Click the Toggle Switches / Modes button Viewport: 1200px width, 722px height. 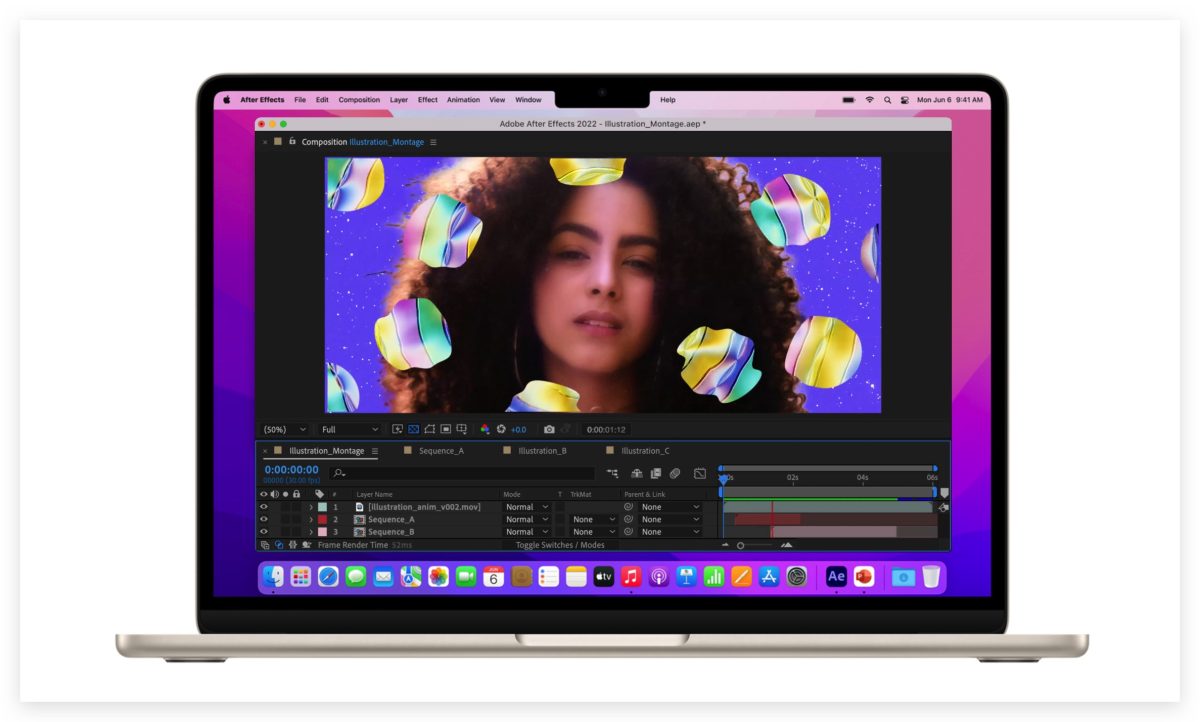560,544
